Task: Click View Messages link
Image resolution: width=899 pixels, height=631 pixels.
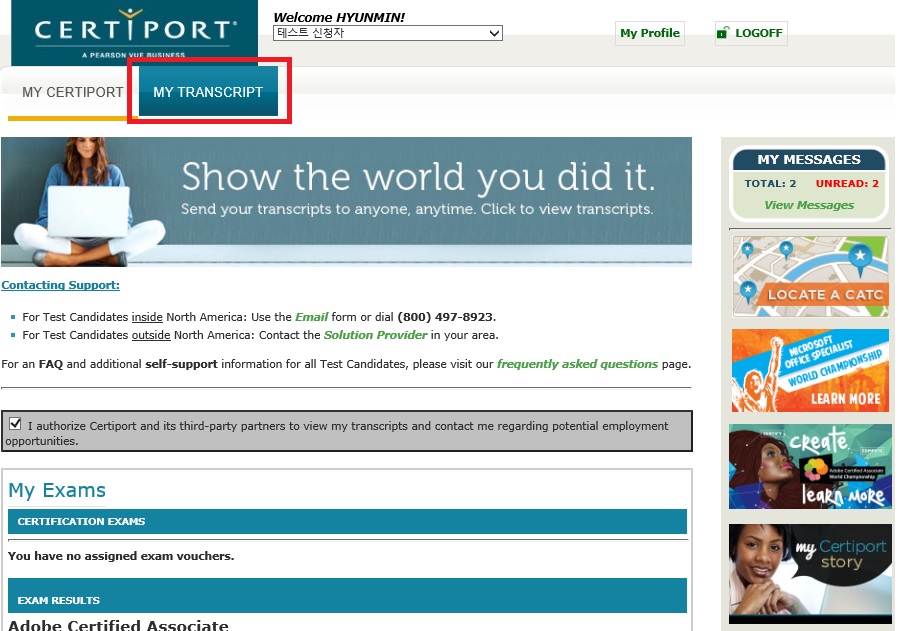Action: (x=809, y=205)
